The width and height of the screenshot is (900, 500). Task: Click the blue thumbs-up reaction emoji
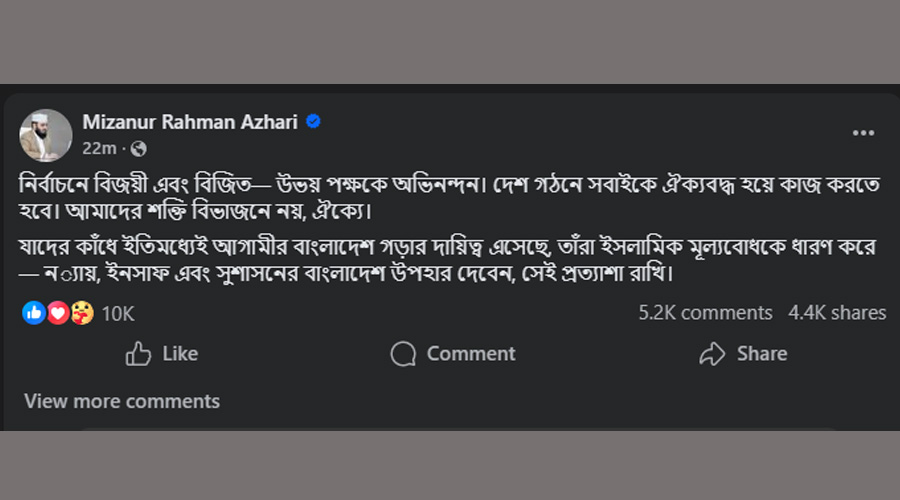point(33,313)
